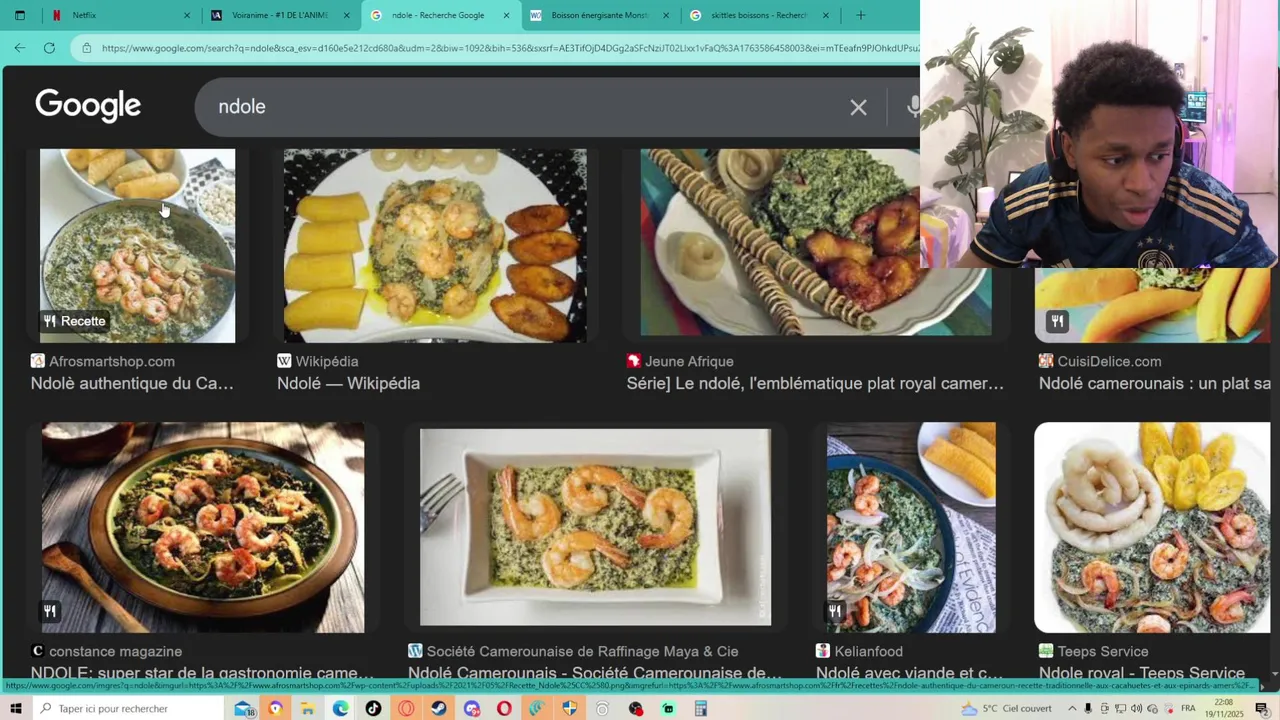Open Kelianfood source link

point(868,651)
